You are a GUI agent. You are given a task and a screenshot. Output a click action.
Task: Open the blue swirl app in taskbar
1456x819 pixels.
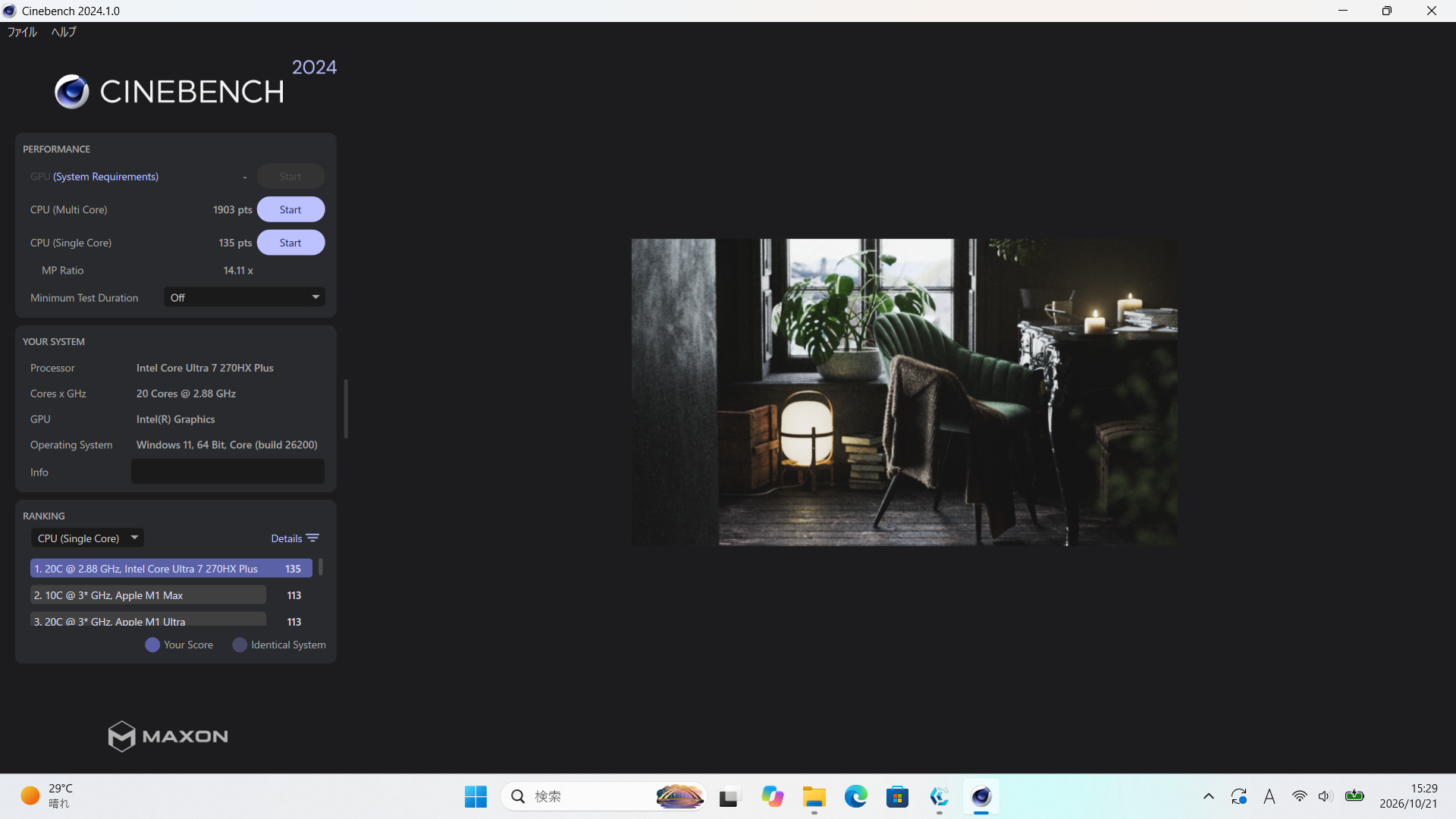pos(940,796)
